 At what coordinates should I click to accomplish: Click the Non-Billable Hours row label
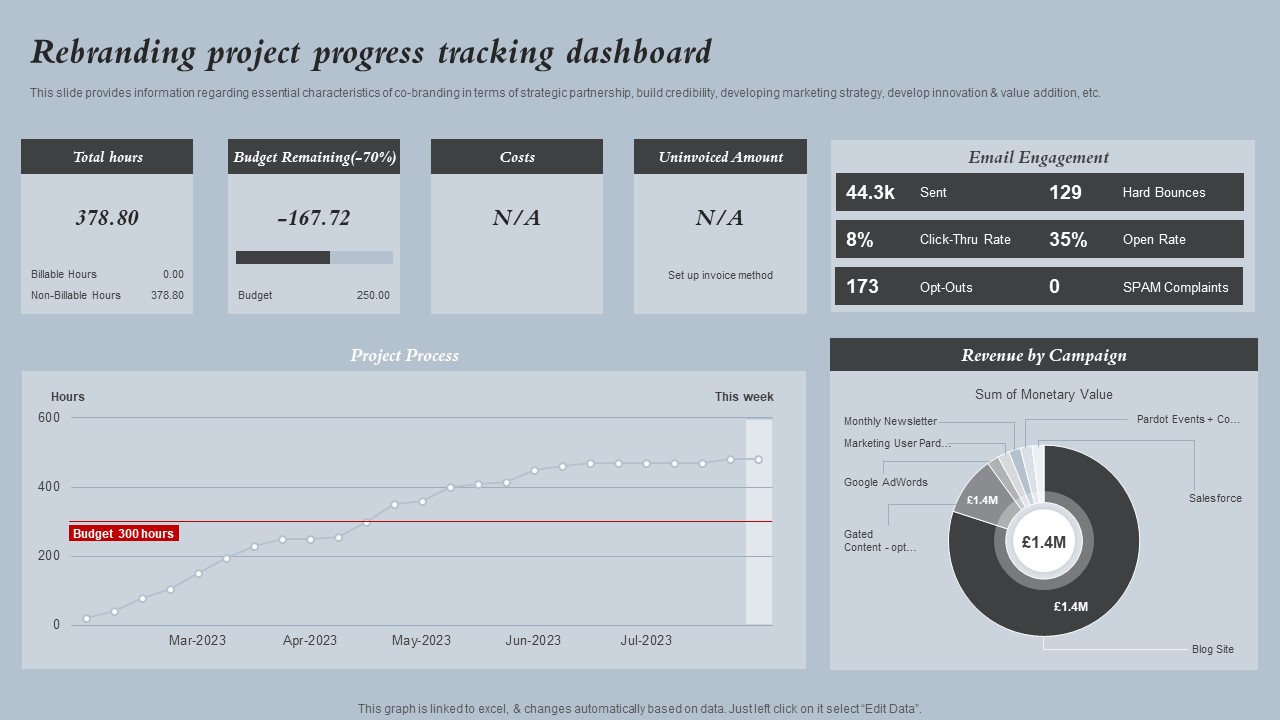pos(76,295)
